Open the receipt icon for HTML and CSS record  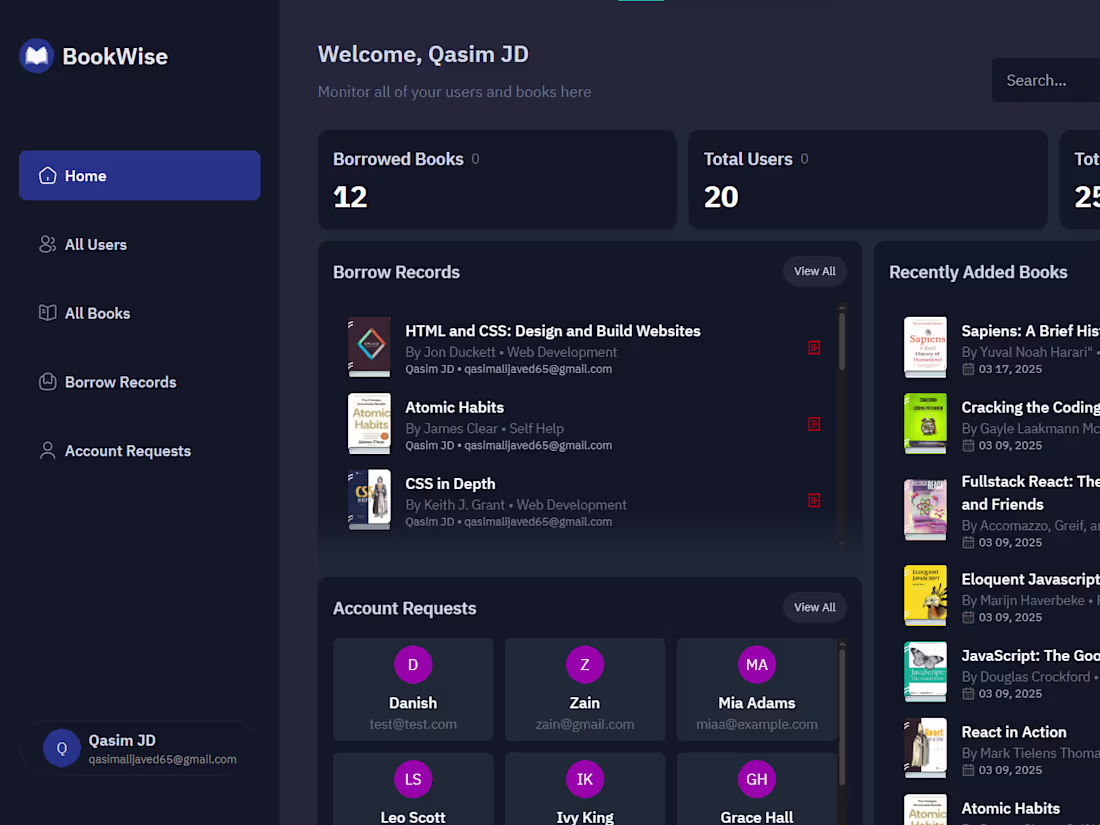point(814,347)
